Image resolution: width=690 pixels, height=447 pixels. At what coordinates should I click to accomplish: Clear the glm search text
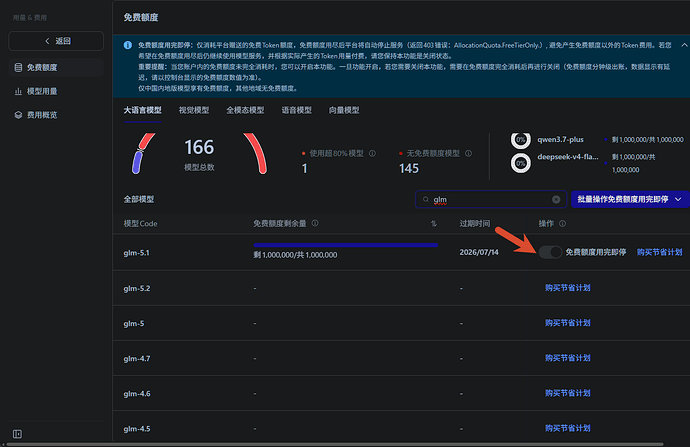pyautogui.click(x=556, y=199)
